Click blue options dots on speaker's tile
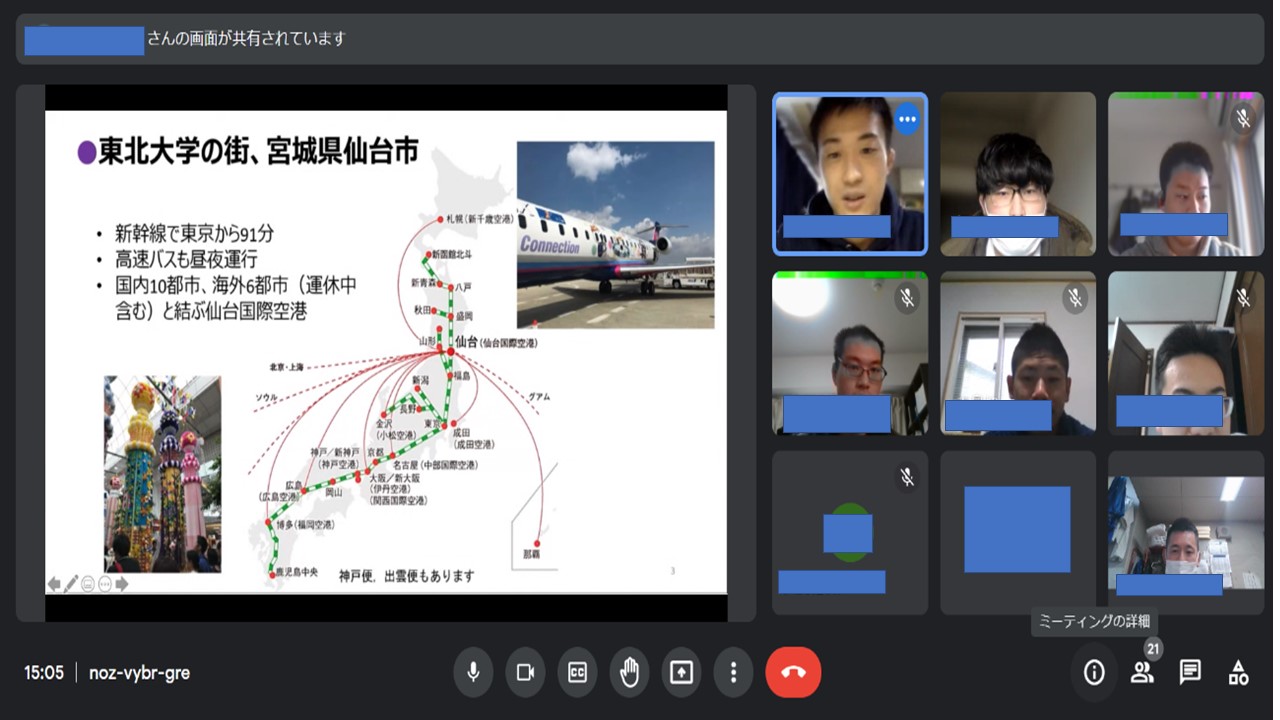The width and height of the screenshot is (1280, 720). [x=907, y=119]
